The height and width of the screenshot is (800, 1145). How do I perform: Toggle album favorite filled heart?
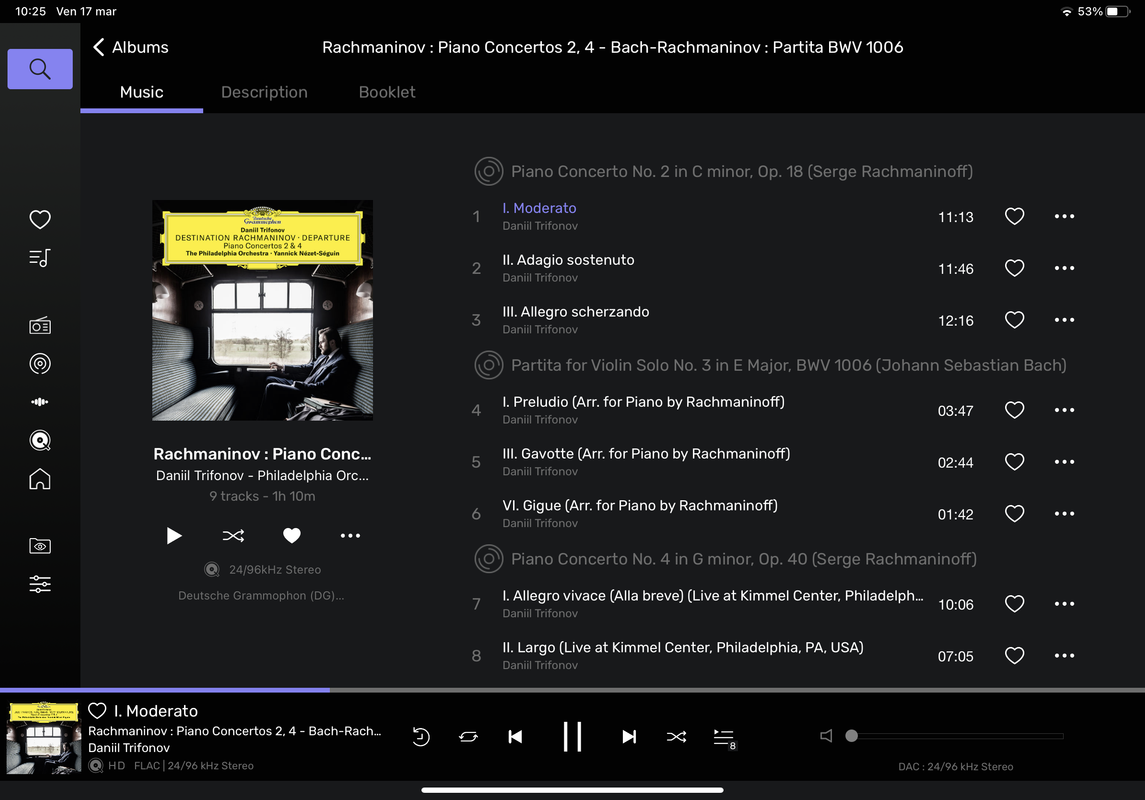tap(292, 536)
